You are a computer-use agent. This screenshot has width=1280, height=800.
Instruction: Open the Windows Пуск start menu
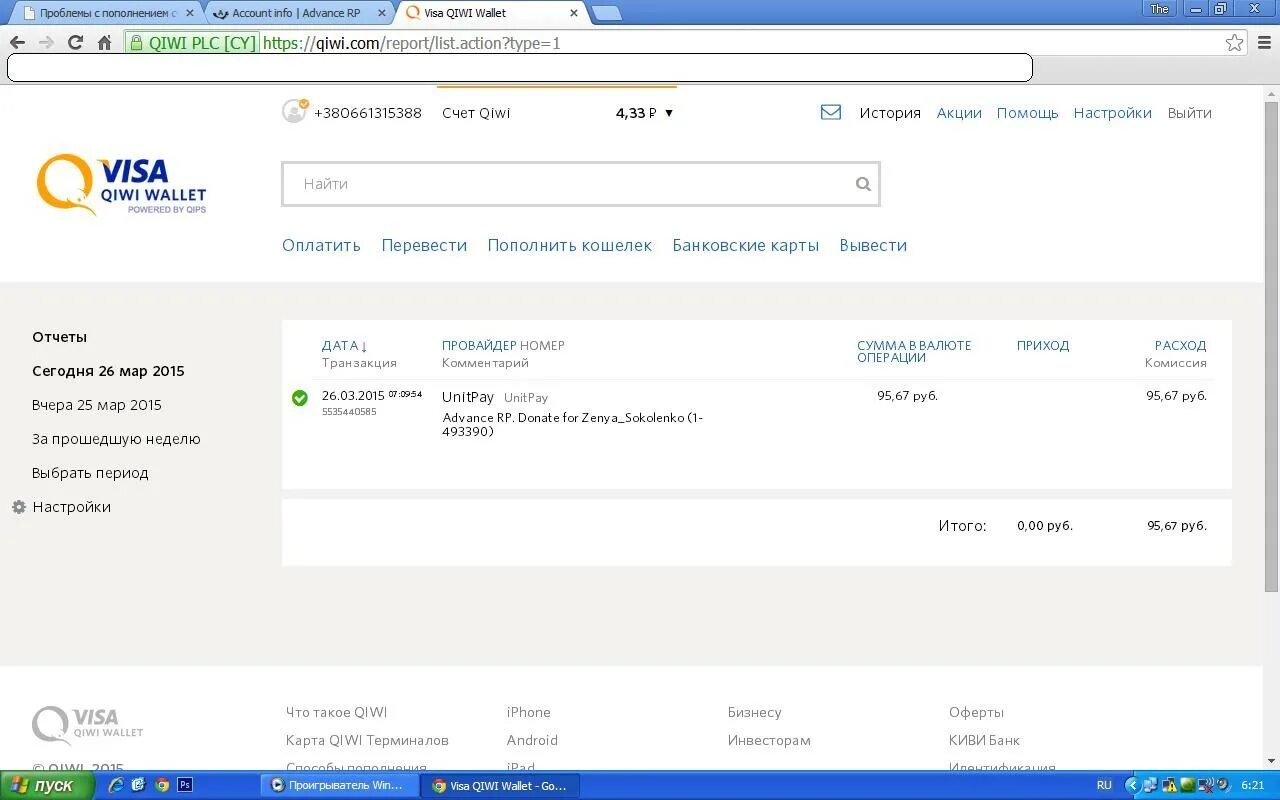(x=47, y=785)
